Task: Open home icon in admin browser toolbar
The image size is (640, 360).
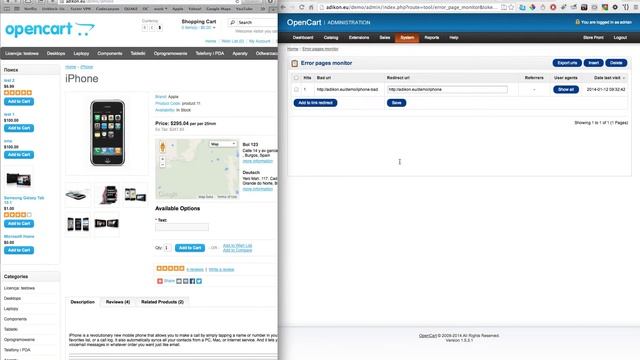Action: (311, 7)
